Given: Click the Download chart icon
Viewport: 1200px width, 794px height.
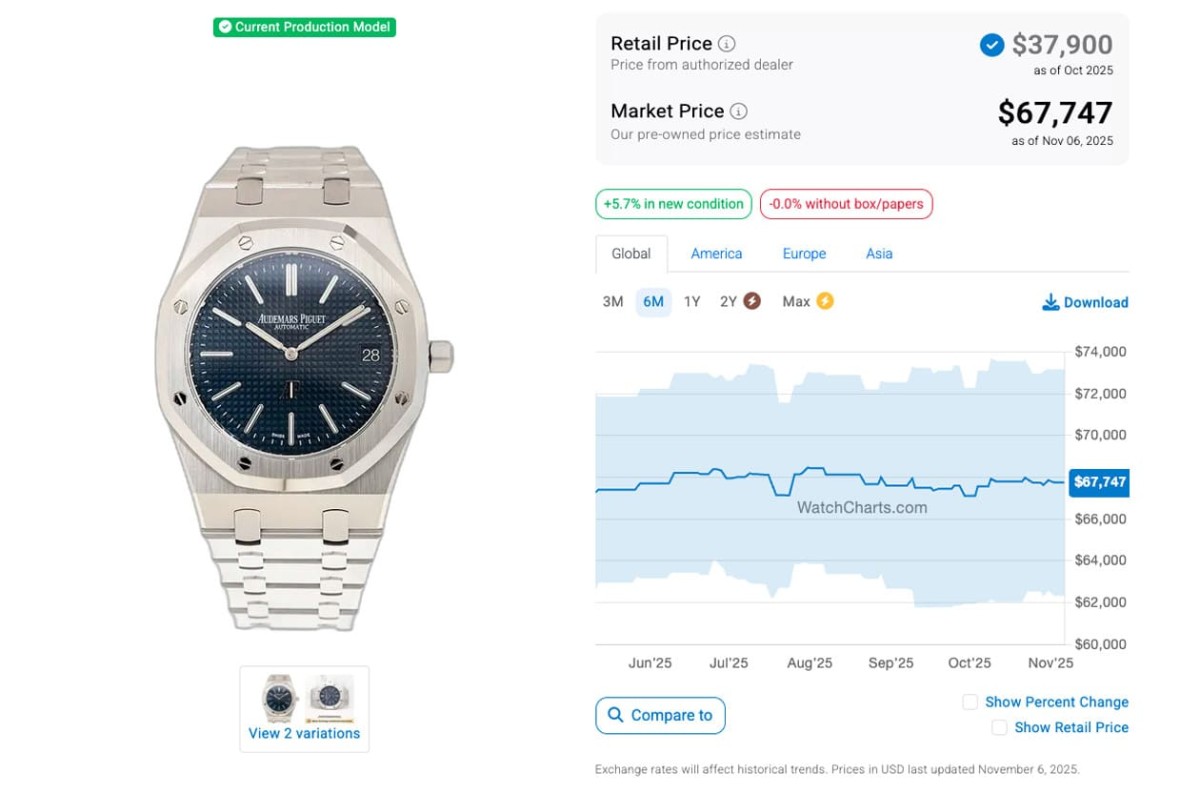Looking at the screenshot, I should tap(1050, 302).
